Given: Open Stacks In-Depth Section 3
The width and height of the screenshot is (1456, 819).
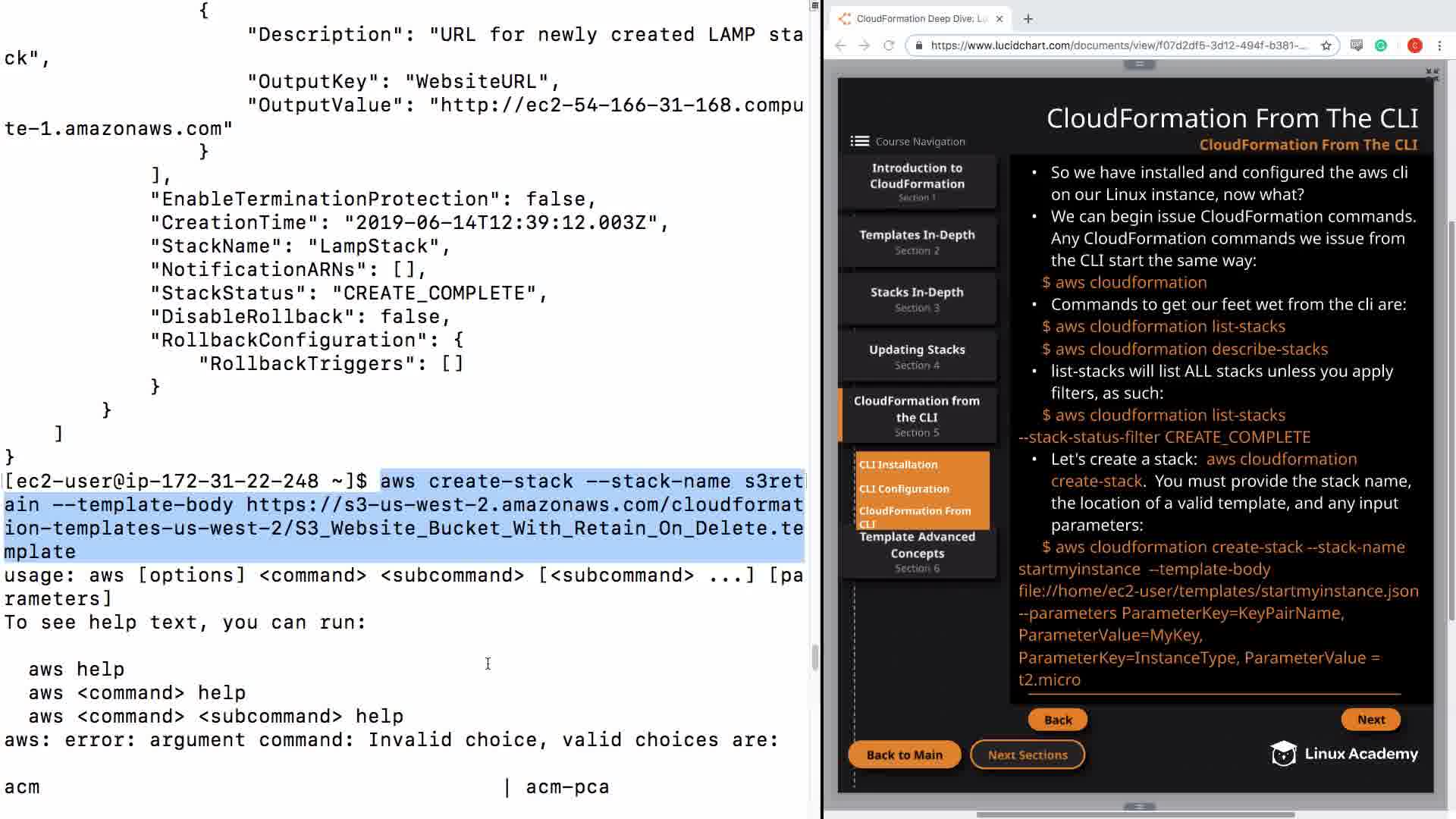Looking at the screenshot, I should point(917,300).
